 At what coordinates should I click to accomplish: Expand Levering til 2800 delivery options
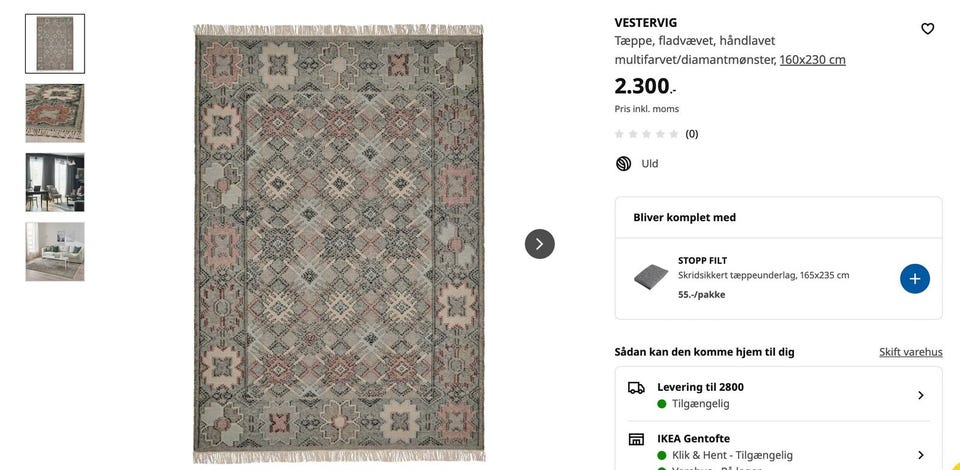point(920,395)
